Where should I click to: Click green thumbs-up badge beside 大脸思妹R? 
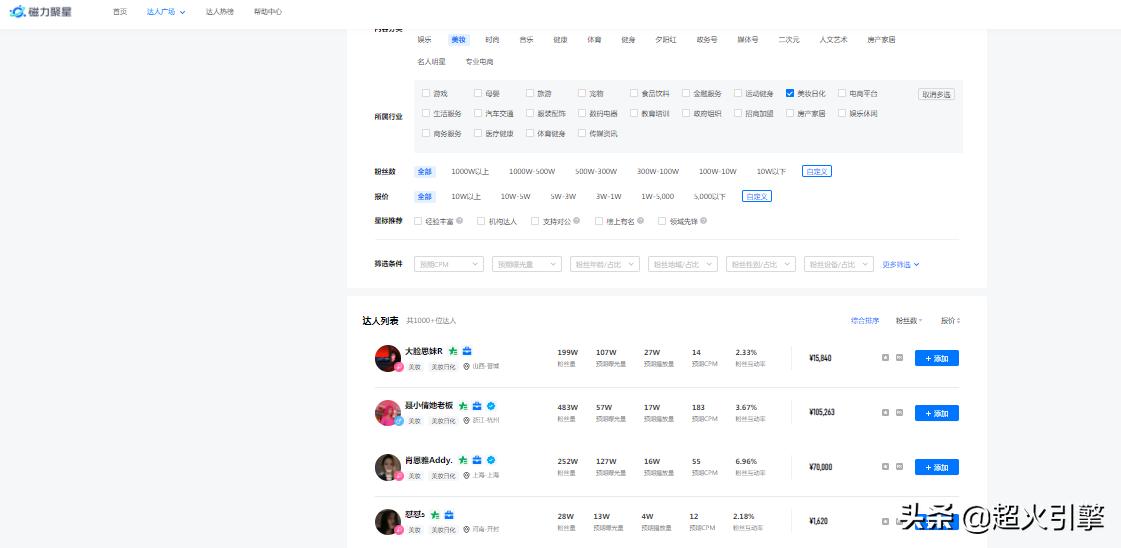tap(453, 351)
